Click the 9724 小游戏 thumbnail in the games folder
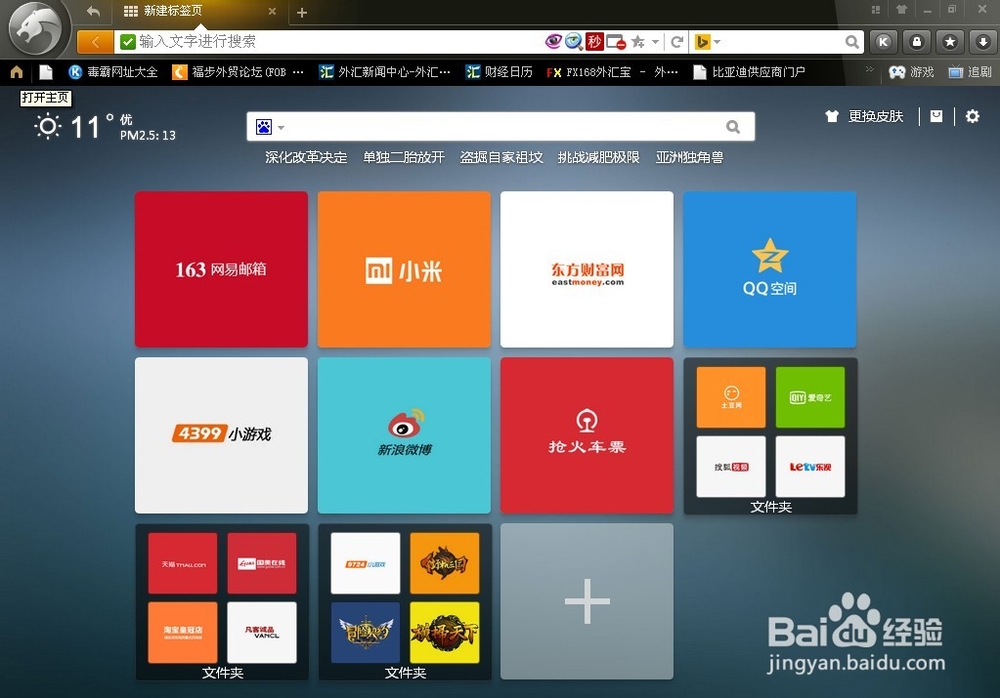 tap(365, 563)
